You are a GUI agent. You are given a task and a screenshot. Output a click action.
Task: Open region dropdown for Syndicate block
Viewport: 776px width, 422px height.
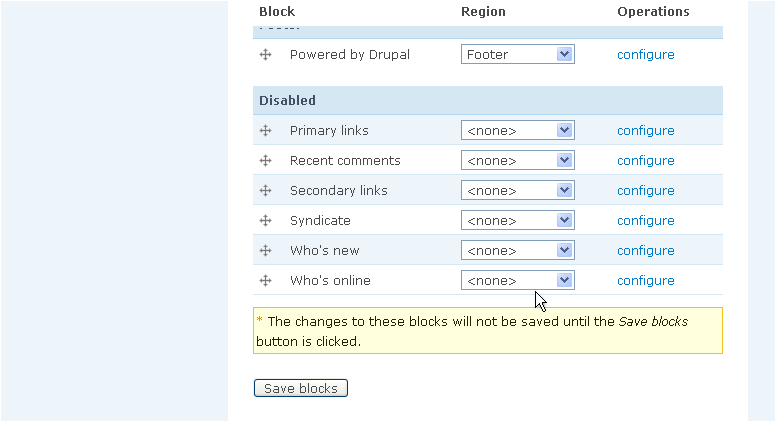point(518,221)
